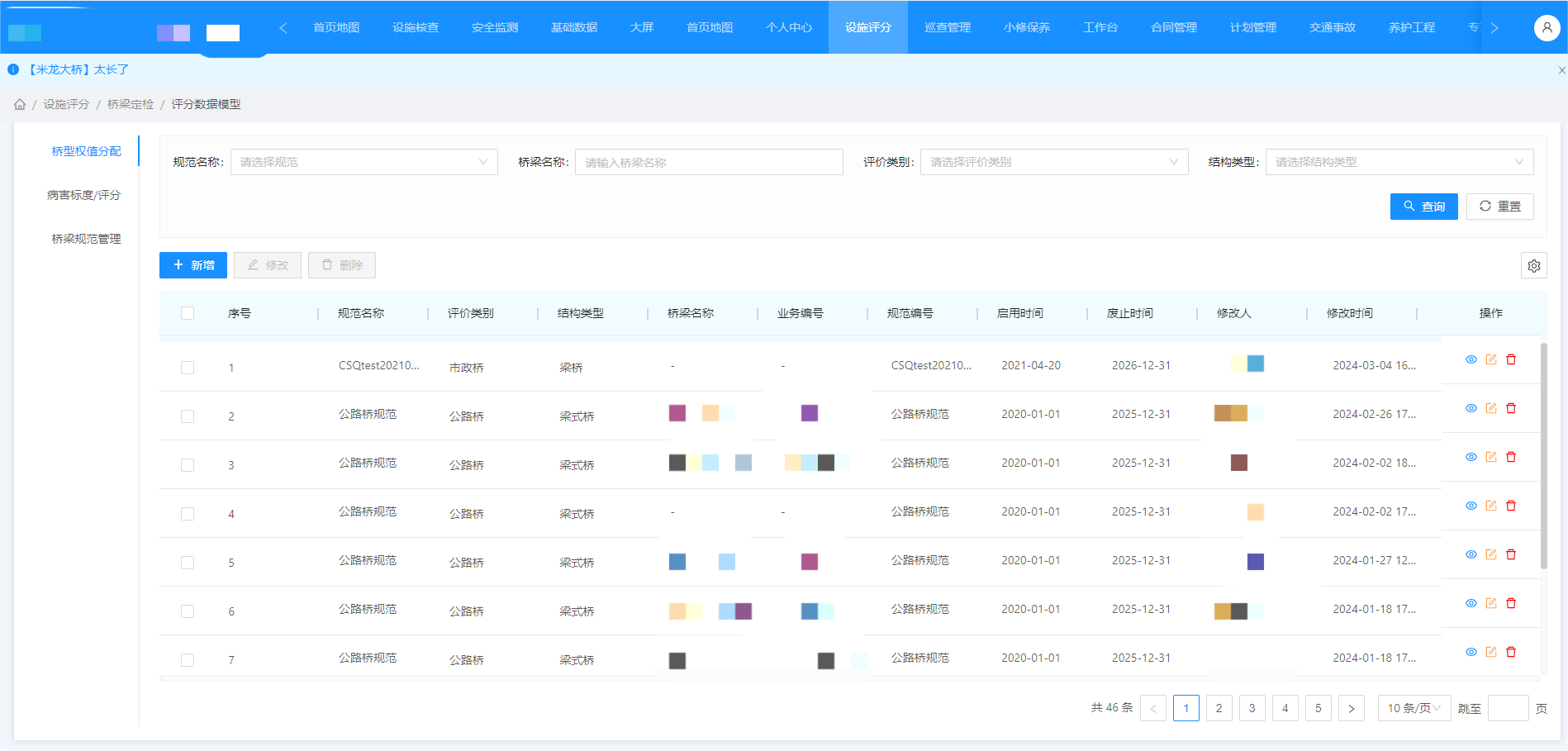Viewport: 1568px width, 751px height.
Task: View details of row 4 via eye icon
Action: [x=1471, y=506]
